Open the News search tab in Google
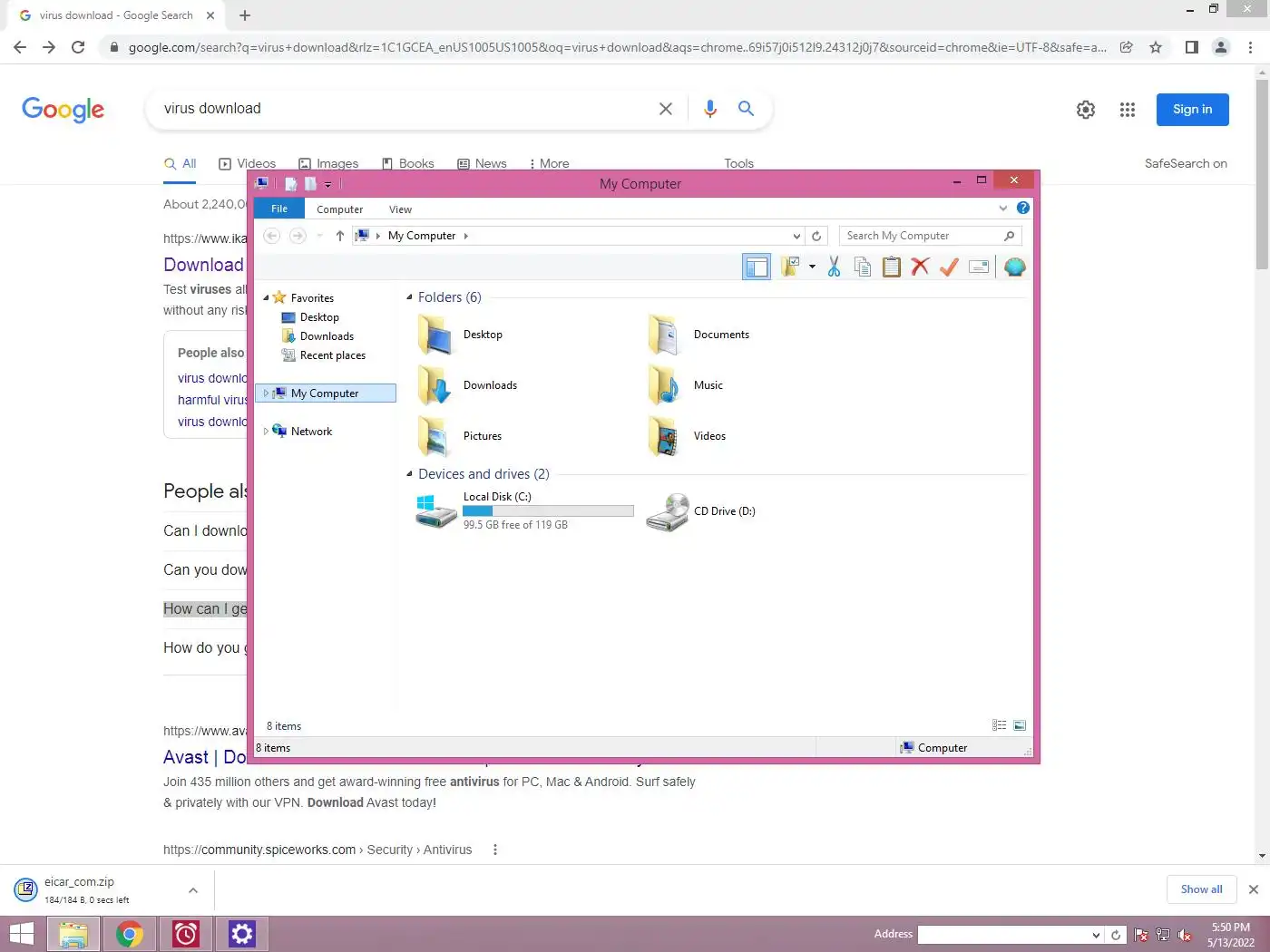Viewport: 1270px width, 952px height. (482, 163)
